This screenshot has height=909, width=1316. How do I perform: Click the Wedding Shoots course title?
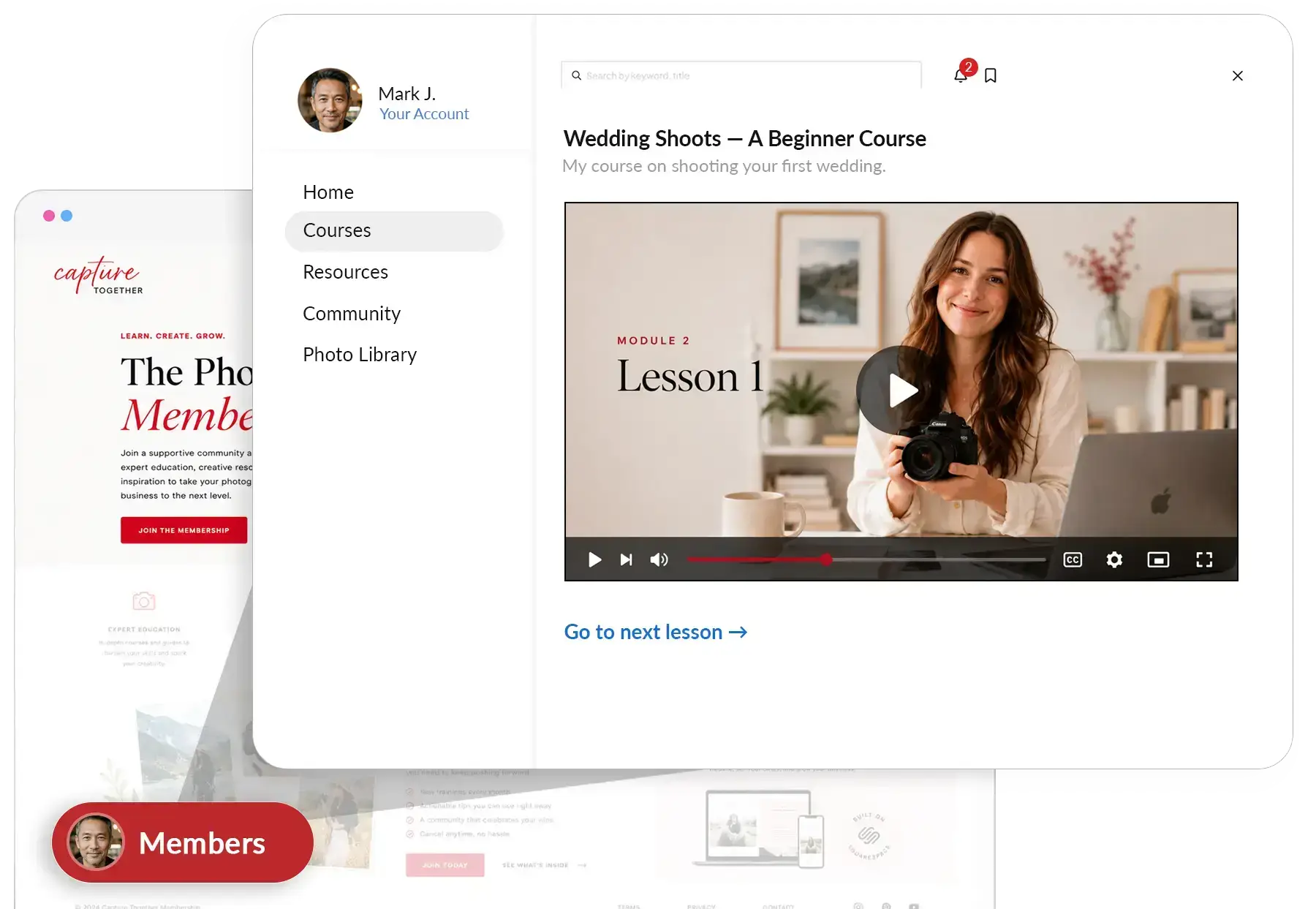745,138
